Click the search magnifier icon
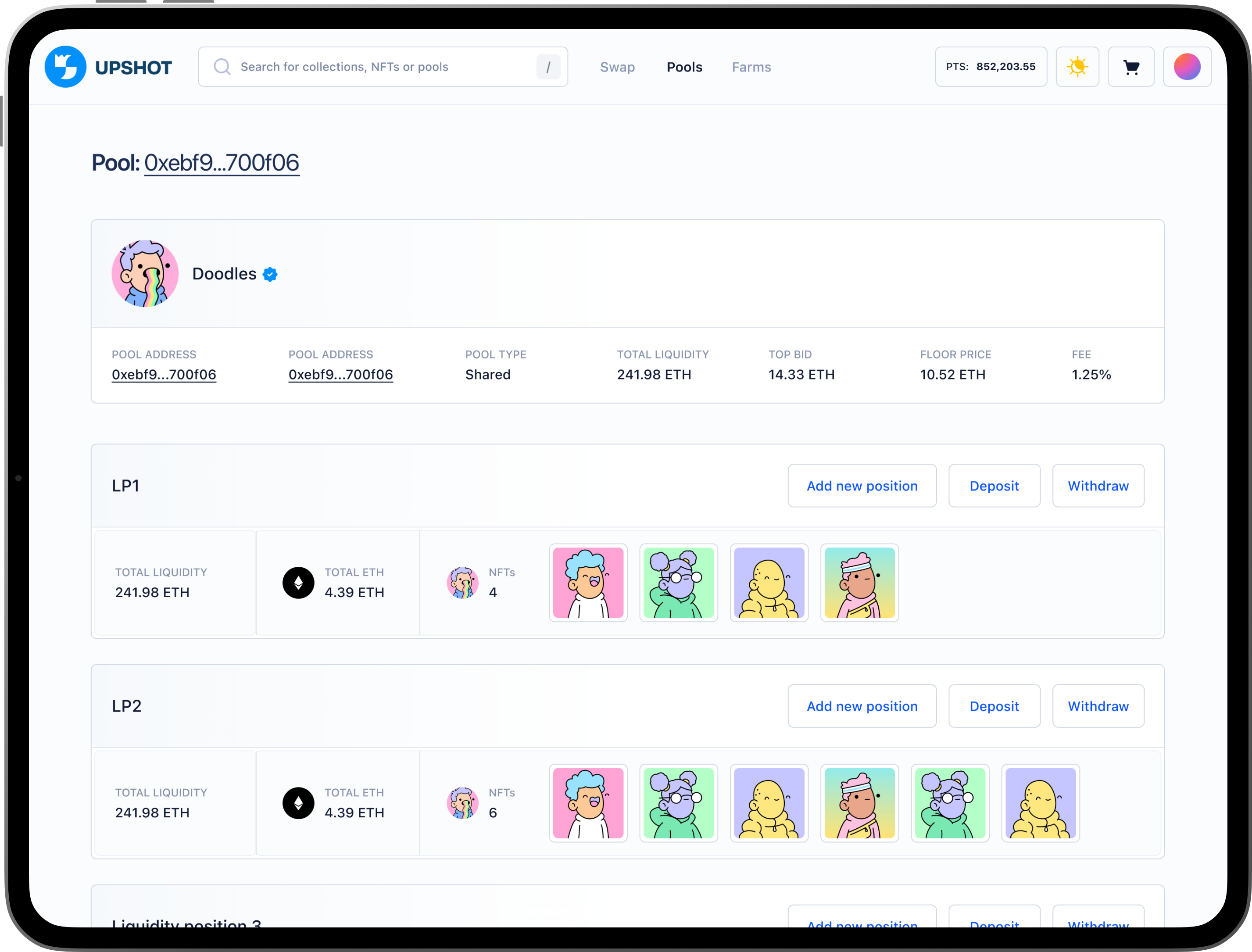 tap(222, 67)
